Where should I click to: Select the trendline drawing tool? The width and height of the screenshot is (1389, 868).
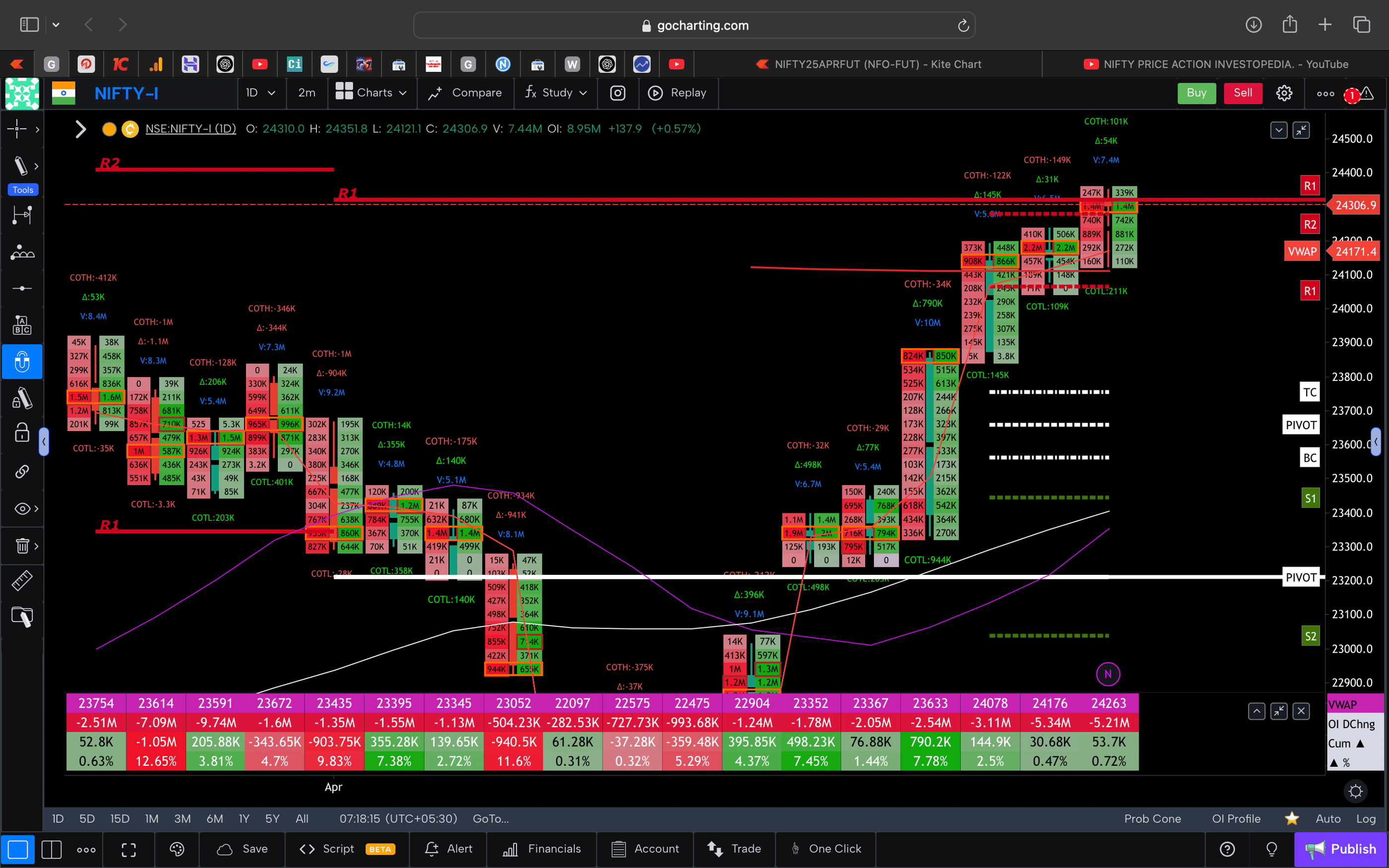(x=22, y=165)
